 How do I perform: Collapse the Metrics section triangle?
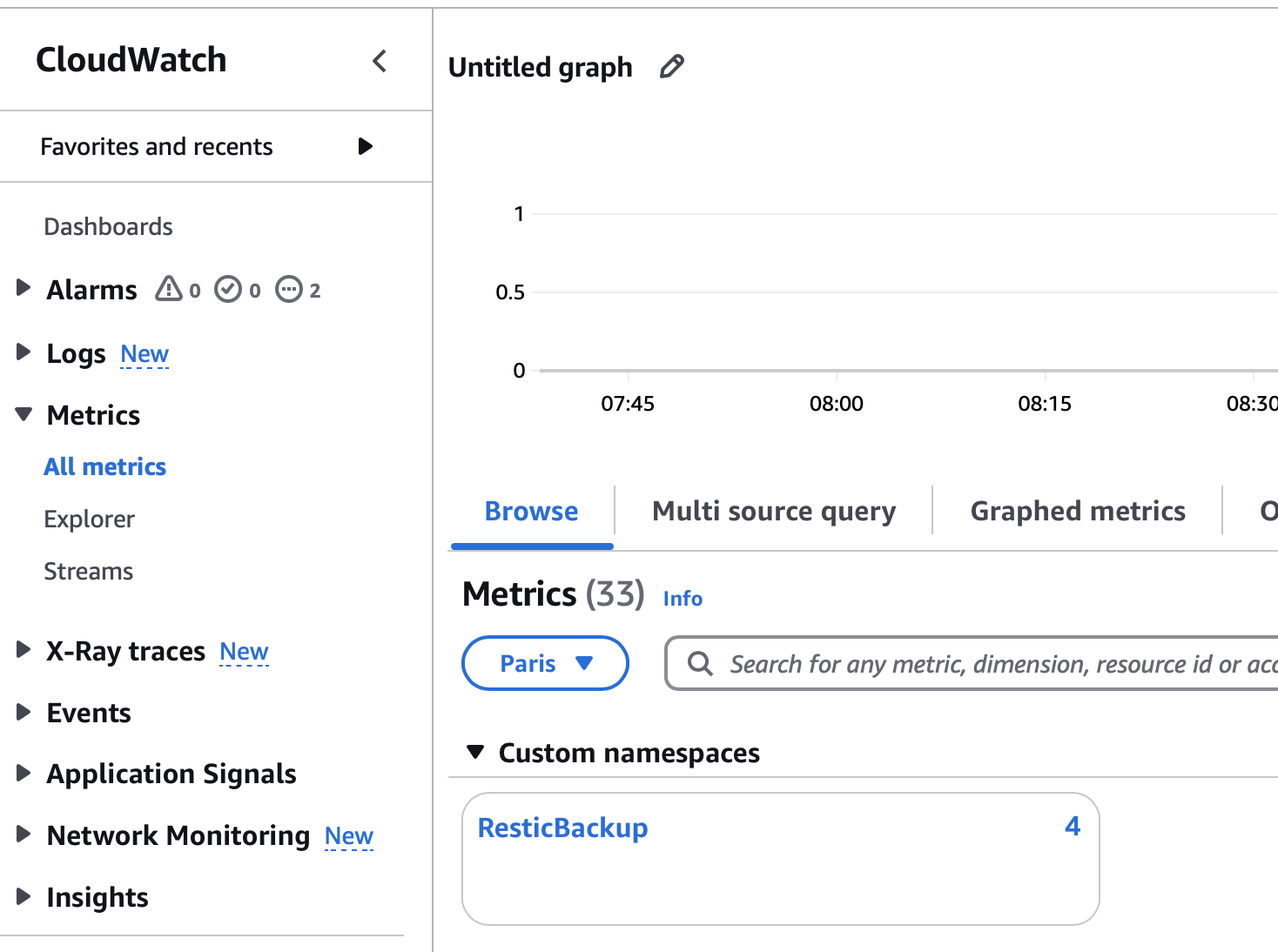pyautogui.click(x=24, y=414)
